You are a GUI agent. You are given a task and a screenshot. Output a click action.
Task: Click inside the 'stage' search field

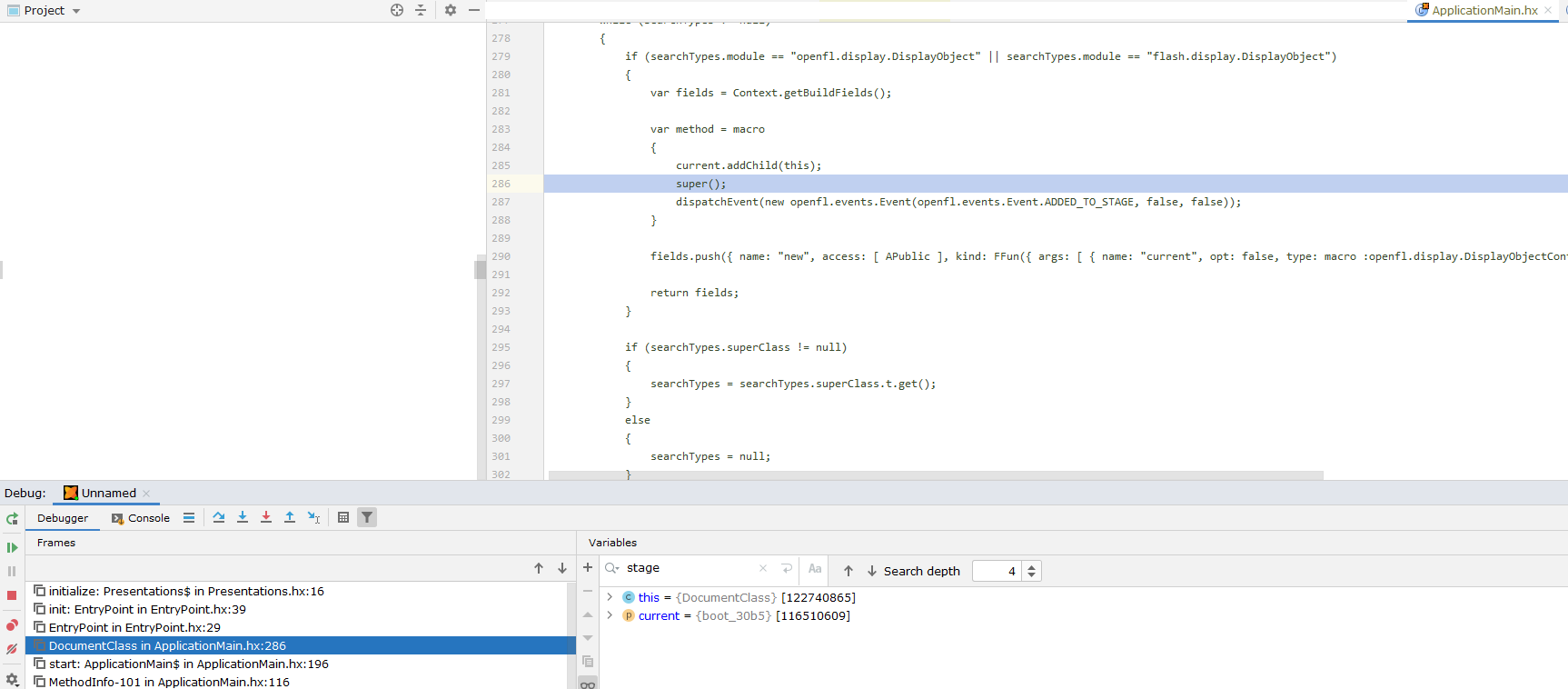click(x=688, y=568)
